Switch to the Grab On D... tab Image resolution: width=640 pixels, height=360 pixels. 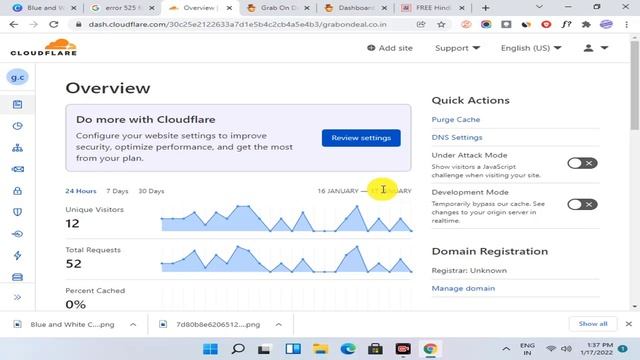[x=279, y=8]
